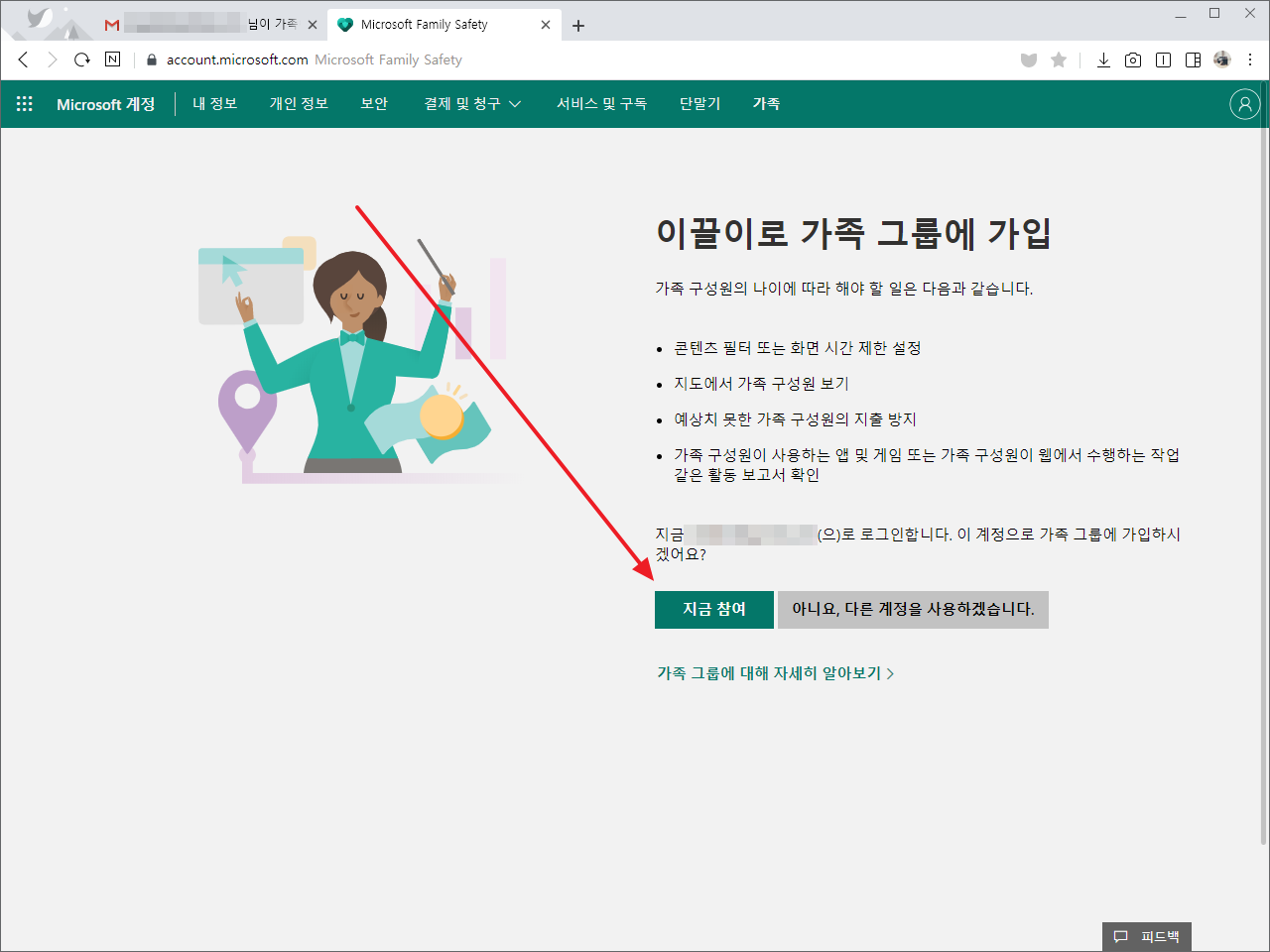This screenshot has height=952, width=1270.
Task: Open 가족 그룹에 대해 자세히 알아보기 link
Action: coord(776,673)
